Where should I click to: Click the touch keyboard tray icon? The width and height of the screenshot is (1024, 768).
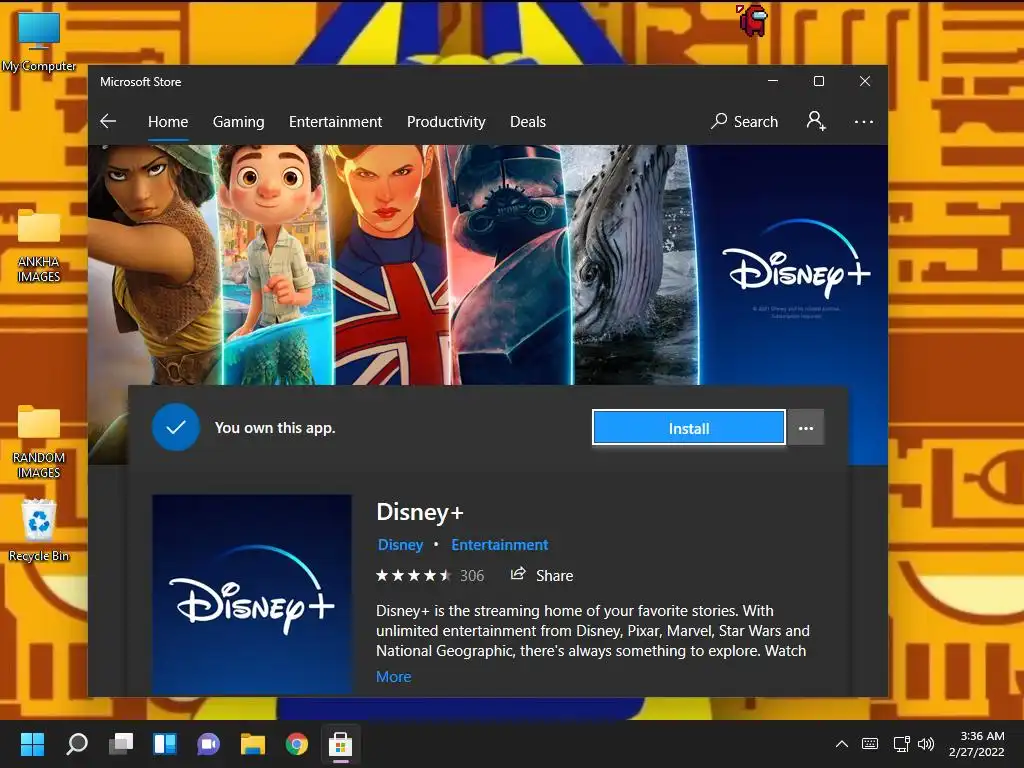pyautogui.click(x=870, y=743)
